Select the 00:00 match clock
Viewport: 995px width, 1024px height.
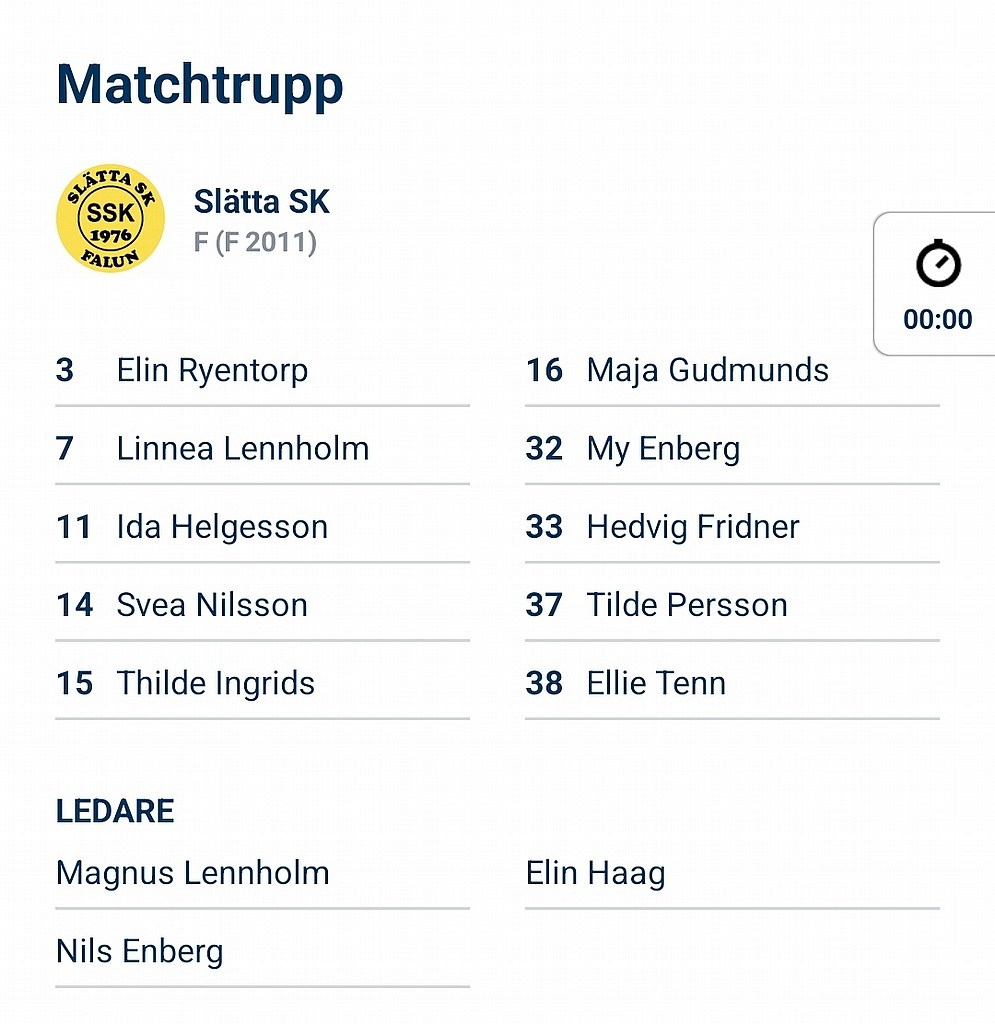click(938, 319)
